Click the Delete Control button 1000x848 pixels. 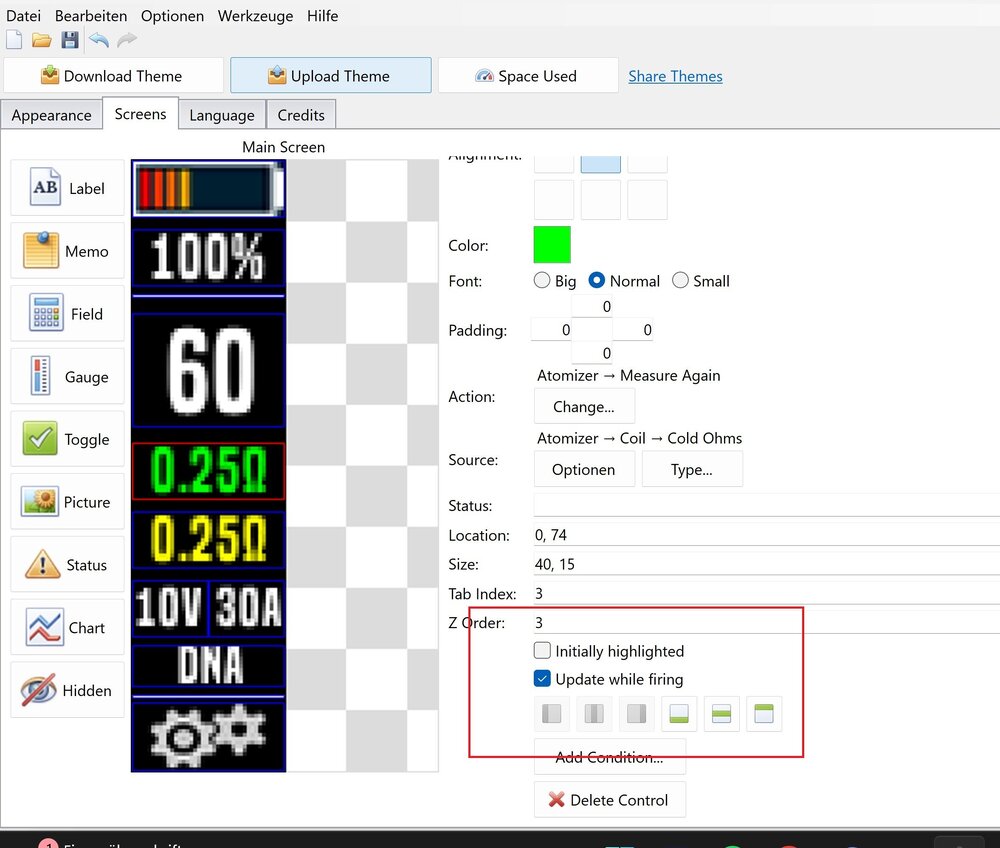609,799
